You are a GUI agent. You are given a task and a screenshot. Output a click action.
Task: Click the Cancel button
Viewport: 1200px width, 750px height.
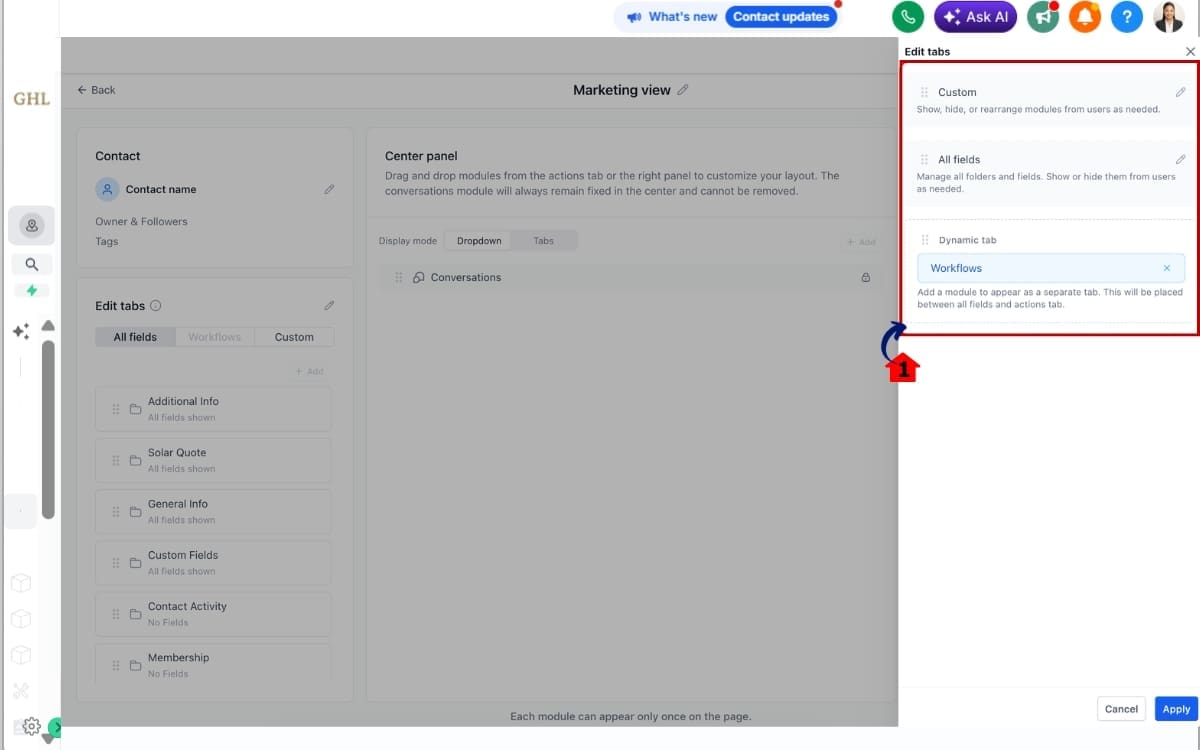pos(1121,709)
